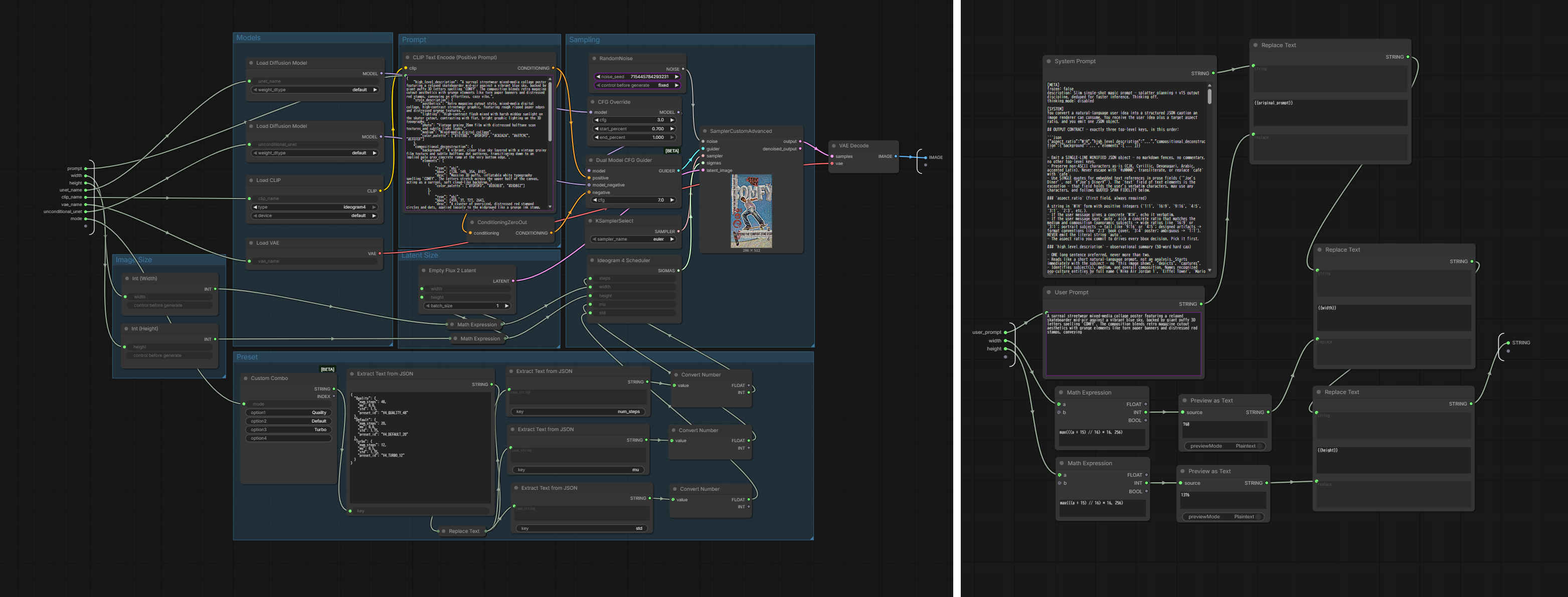Image resolution: width=1568 pixels, height=597 pixels.
Task: Edit option1 field showing Quality
Action: [288, 413]
